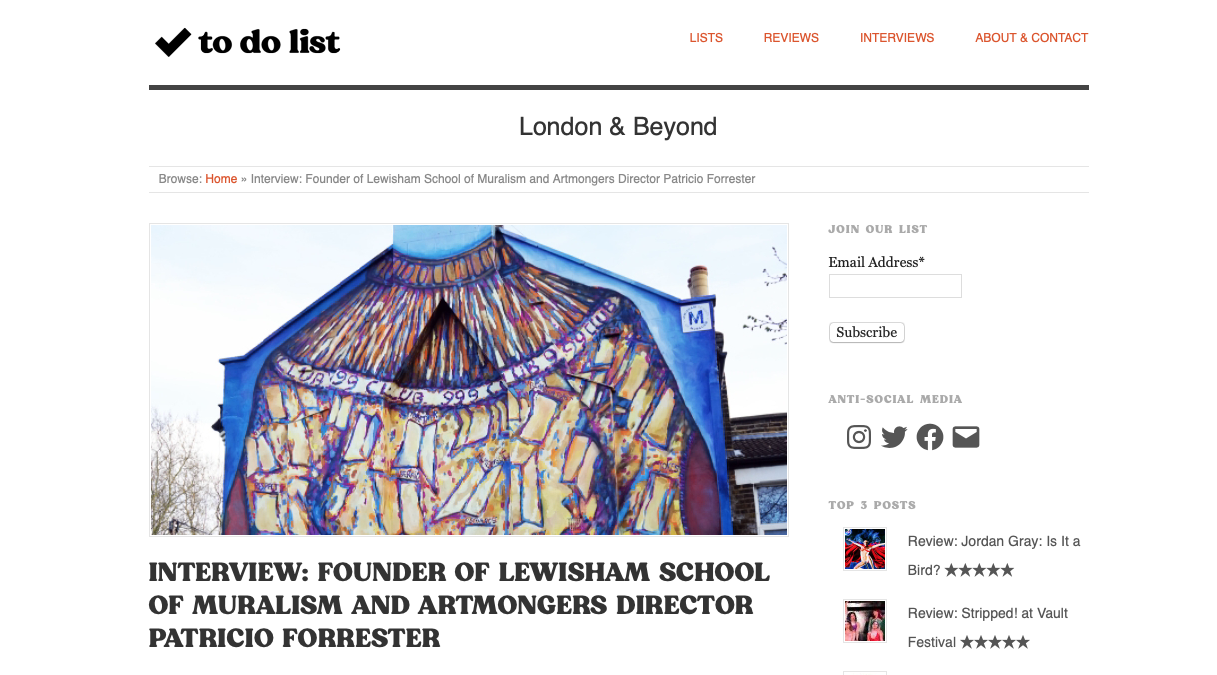
Task: Click the mural featured image
Action: tap(469, 380)
